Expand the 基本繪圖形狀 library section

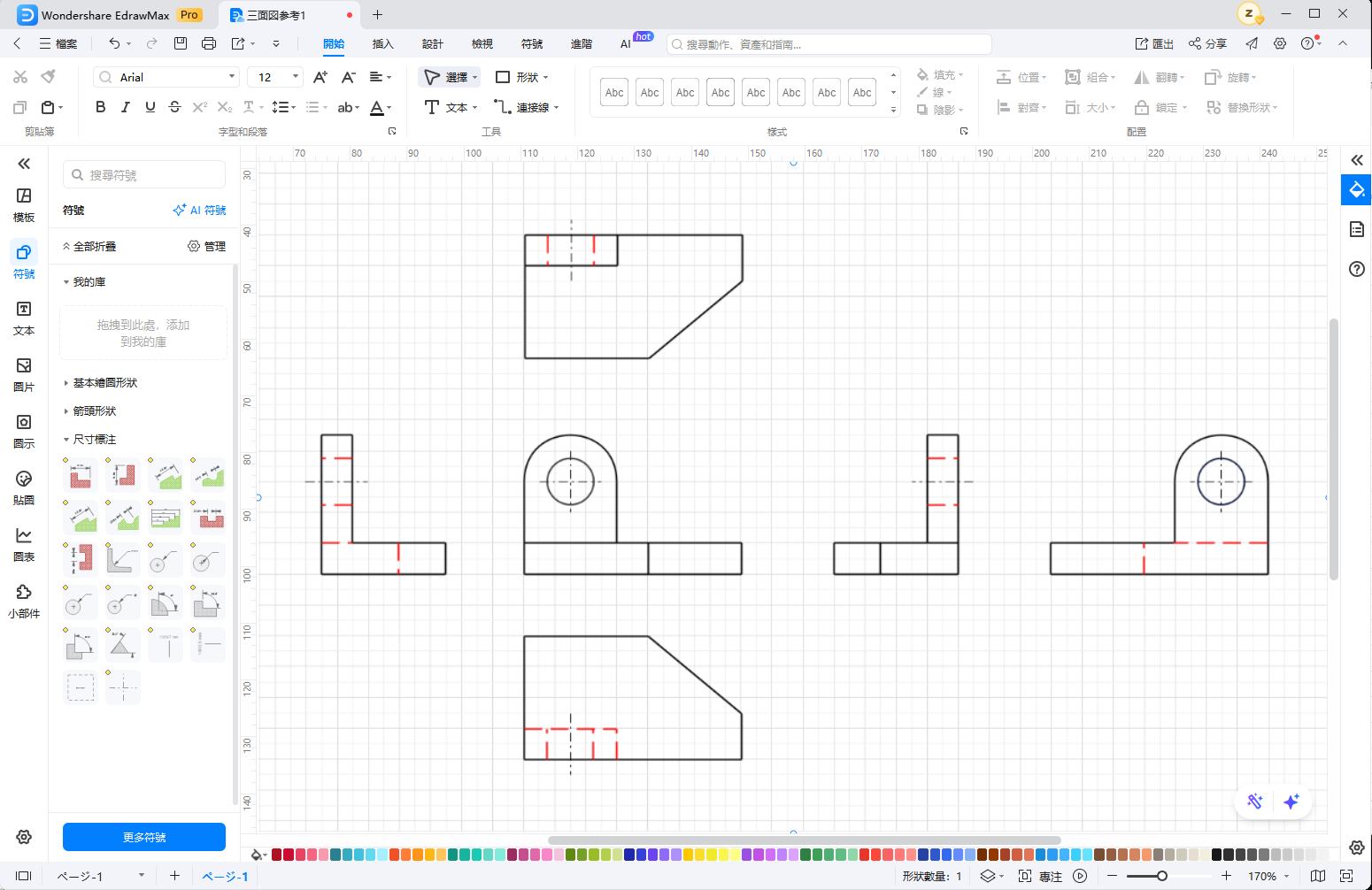pyautogui.click(x=104, y=383)
